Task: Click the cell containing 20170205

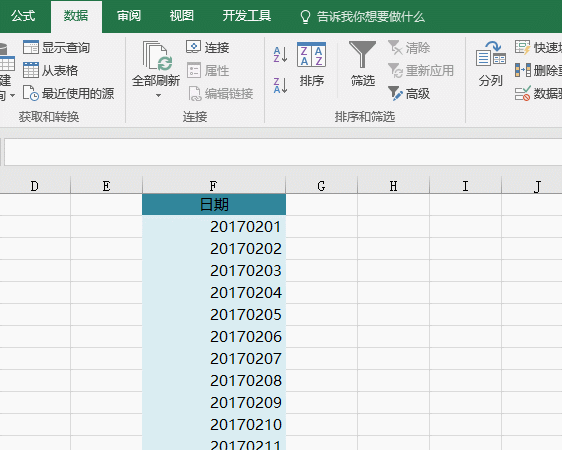Action: (214, 315)
